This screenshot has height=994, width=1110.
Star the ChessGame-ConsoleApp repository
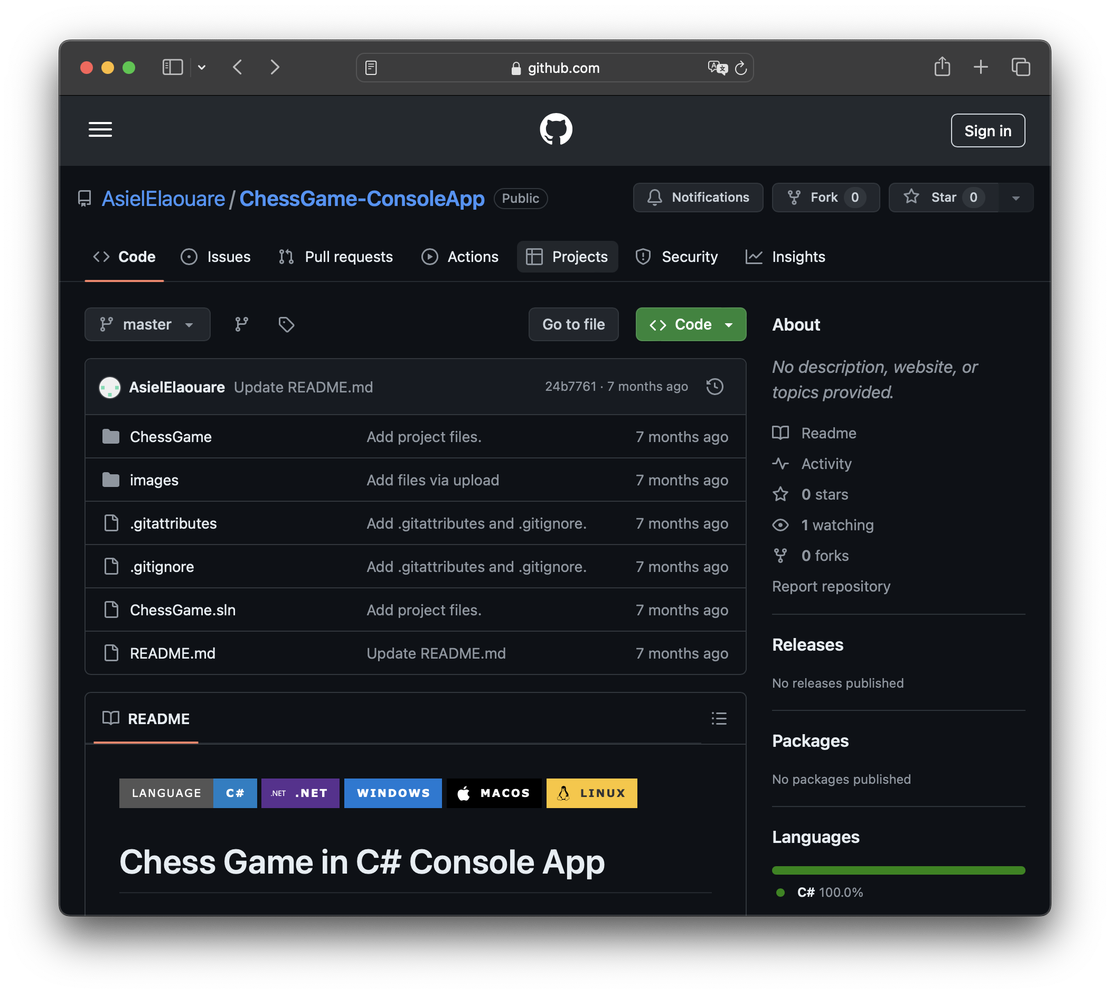click(x=941, y=197)
